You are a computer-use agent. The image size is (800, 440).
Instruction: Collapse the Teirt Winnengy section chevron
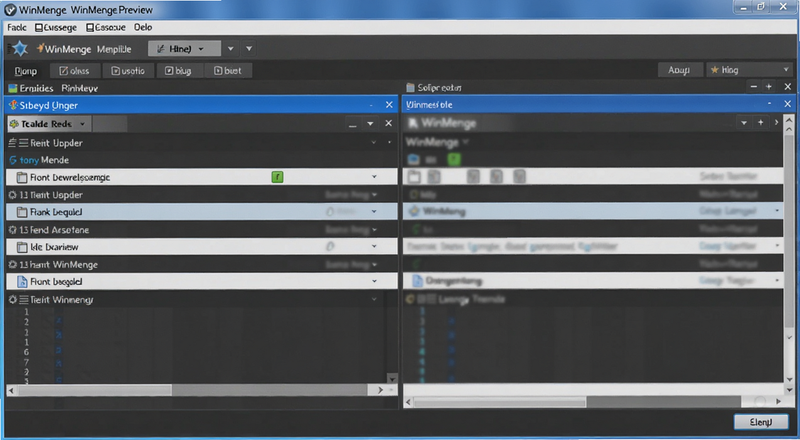374,299
